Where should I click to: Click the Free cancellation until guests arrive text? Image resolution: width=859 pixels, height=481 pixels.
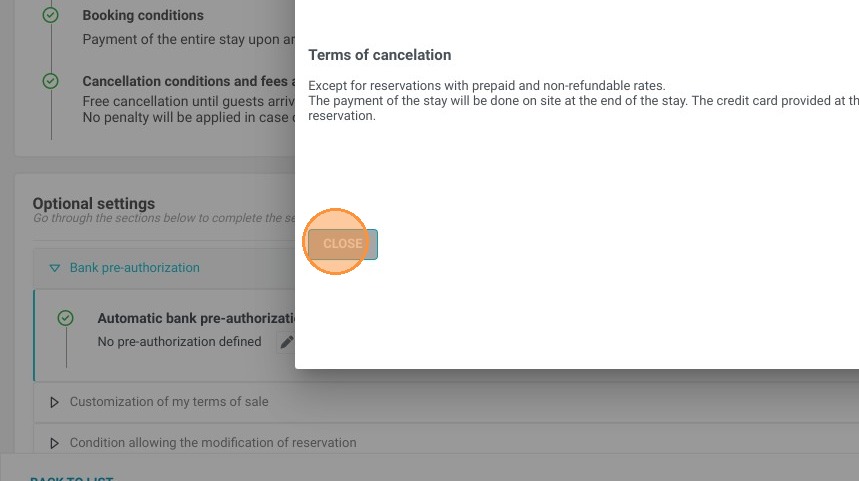click(188, 101)
